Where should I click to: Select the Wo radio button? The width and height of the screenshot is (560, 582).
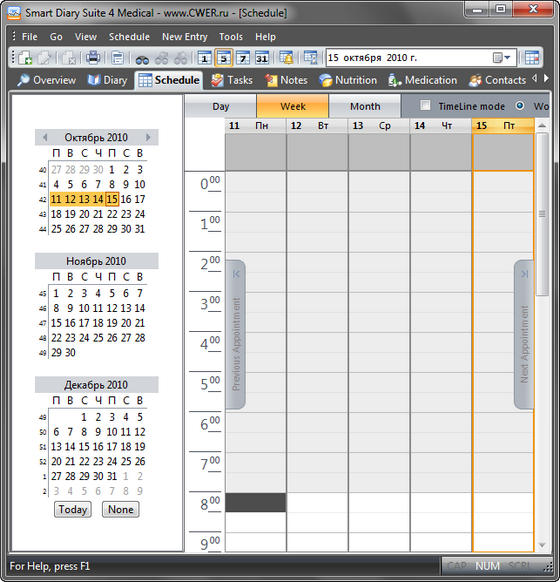(520, 106)
